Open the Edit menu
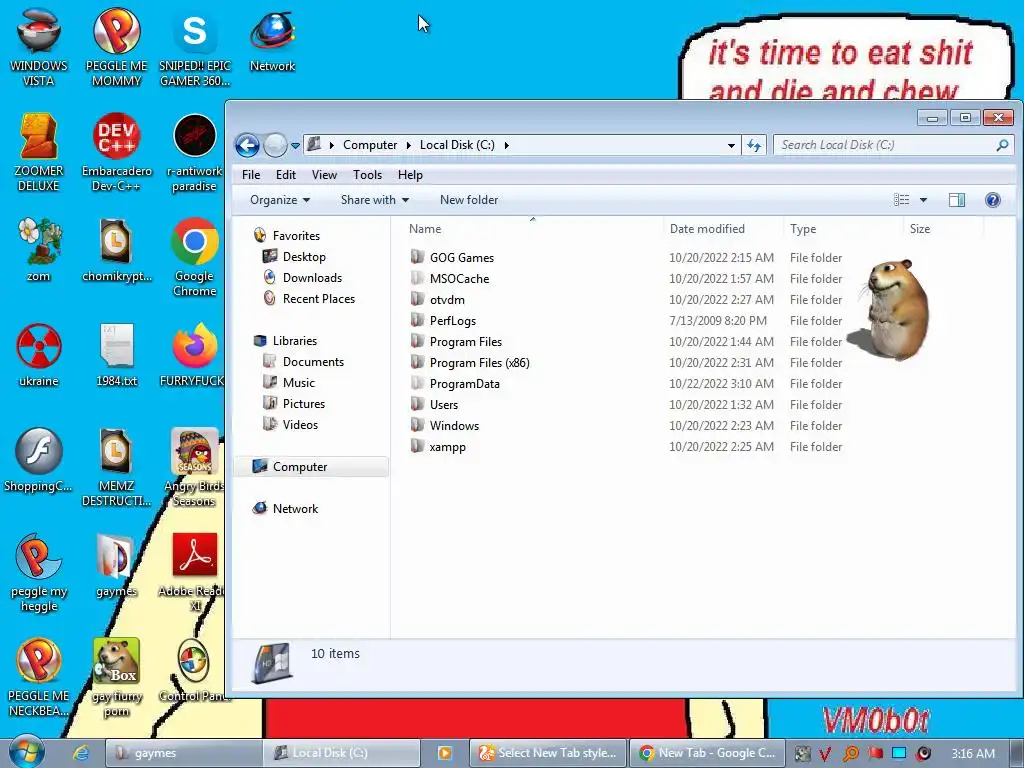The height and width of the screenshot is (768, 1024). 285,174
